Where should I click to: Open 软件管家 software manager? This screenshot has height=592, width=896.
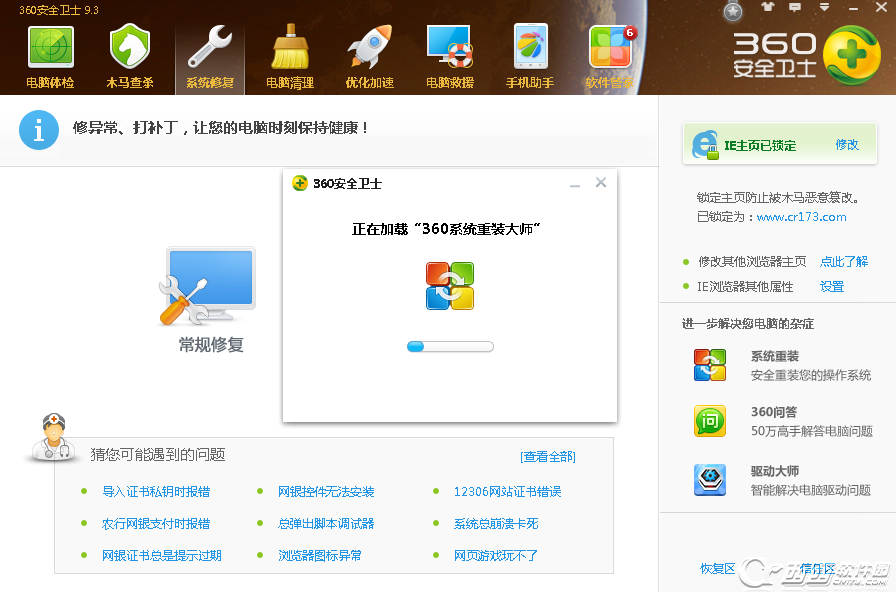pos(610,56)
